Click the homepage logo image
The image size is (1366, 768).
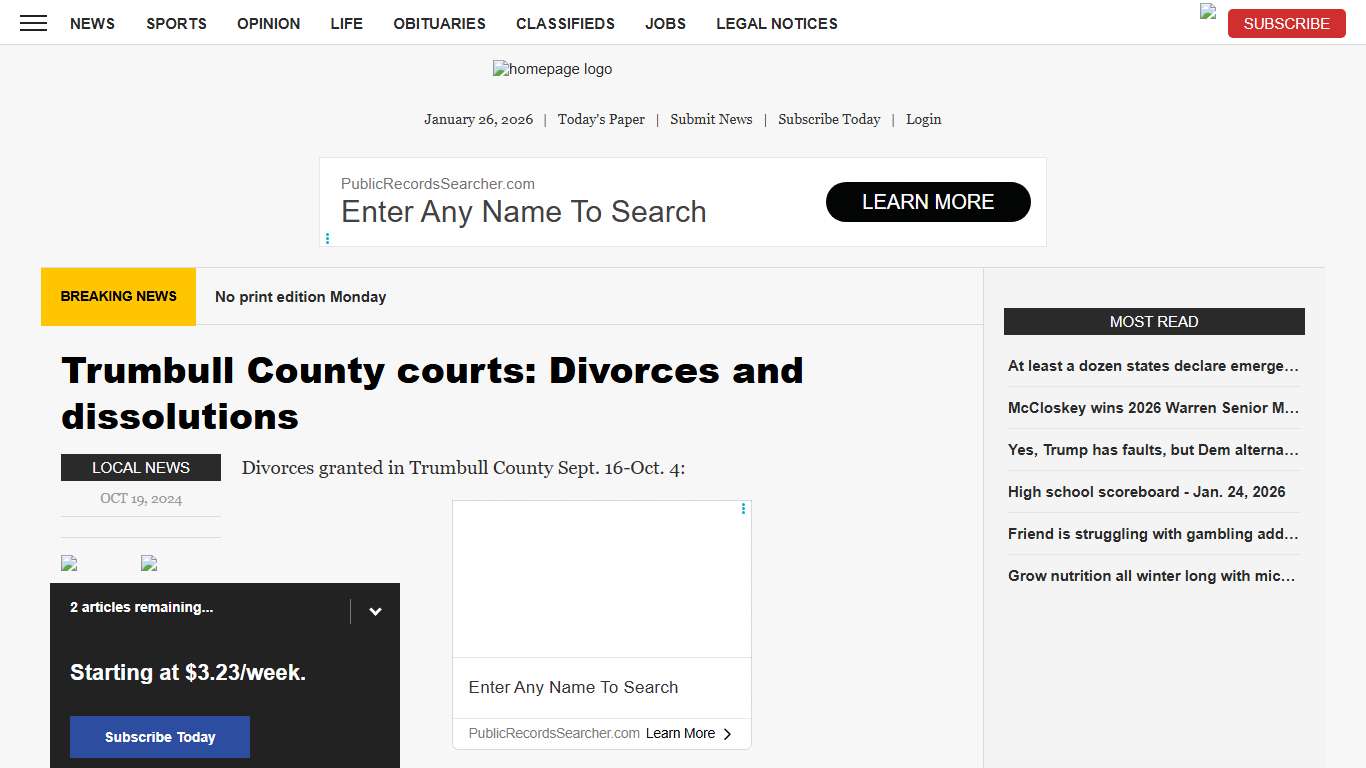tap(552, 69)
